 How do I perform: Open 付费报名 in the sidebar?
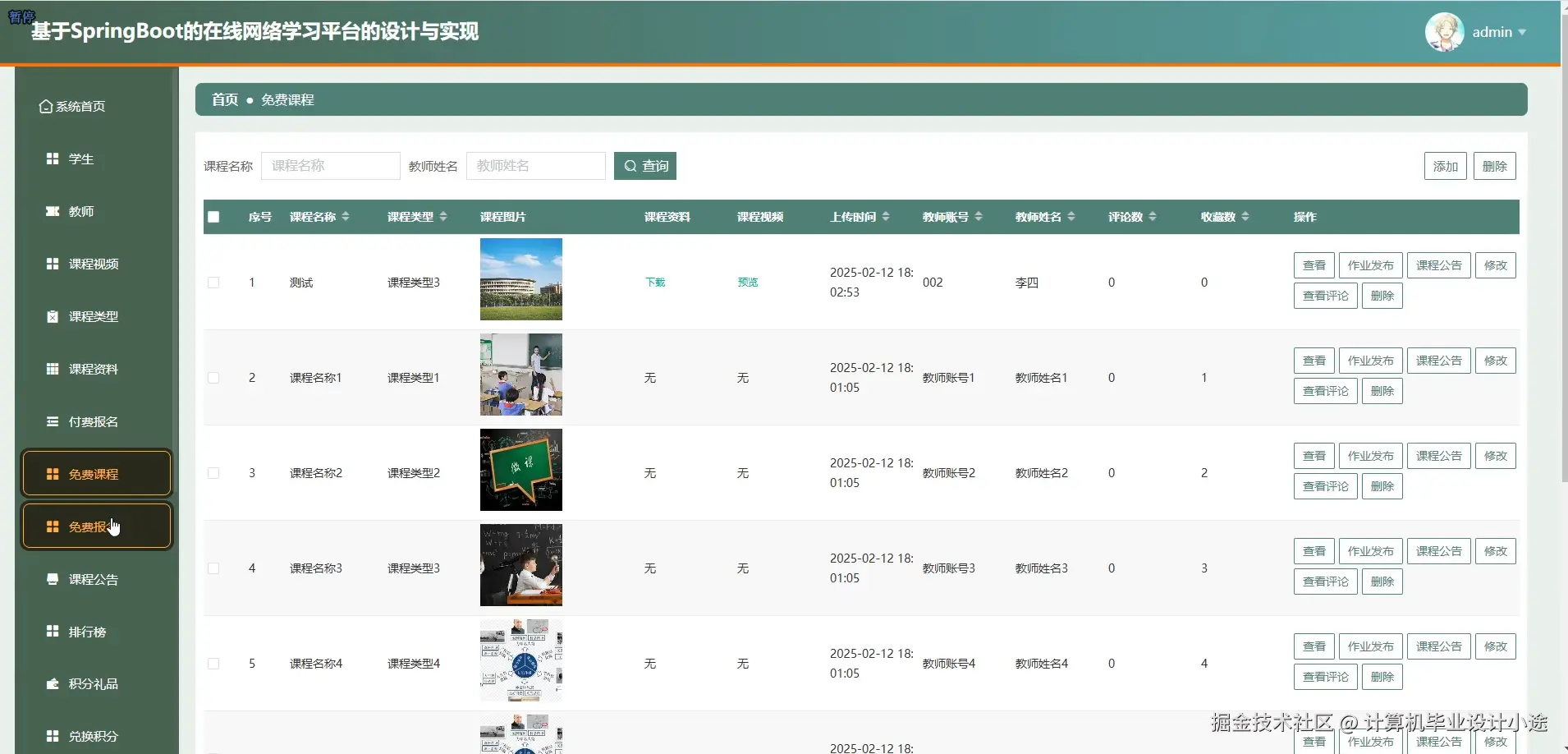pyautogui.click(x=97, y=421)
